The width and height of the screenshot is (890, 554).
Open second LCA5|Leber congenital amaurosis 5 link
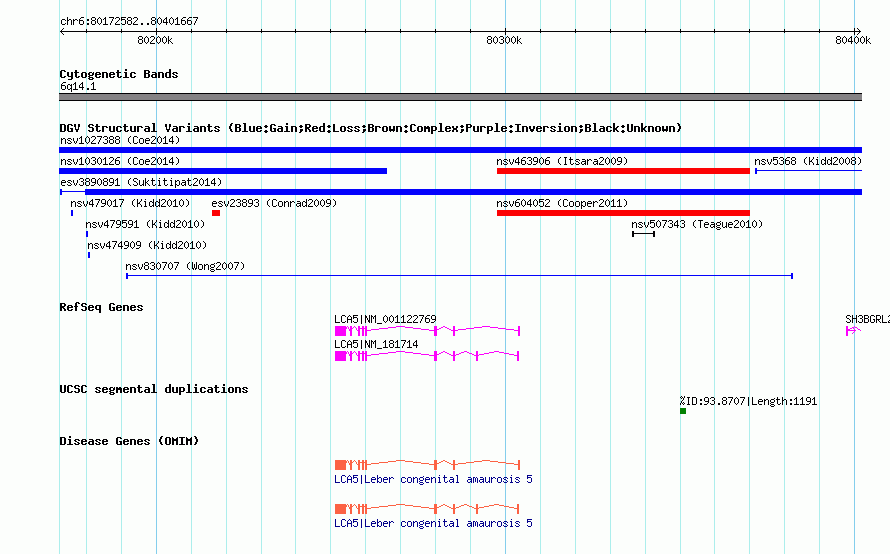(433, 523)
